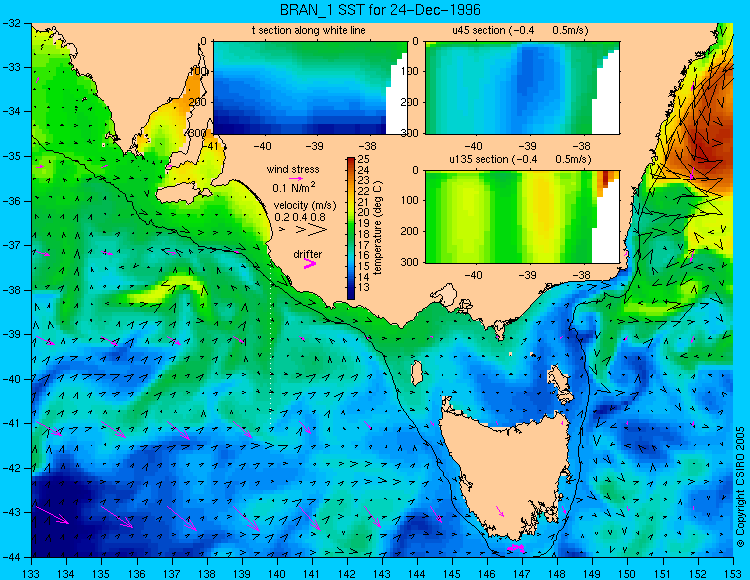Click the '100' depth label of u45 section
Screen dimensions: 750x580
click(x=410, y=71)
